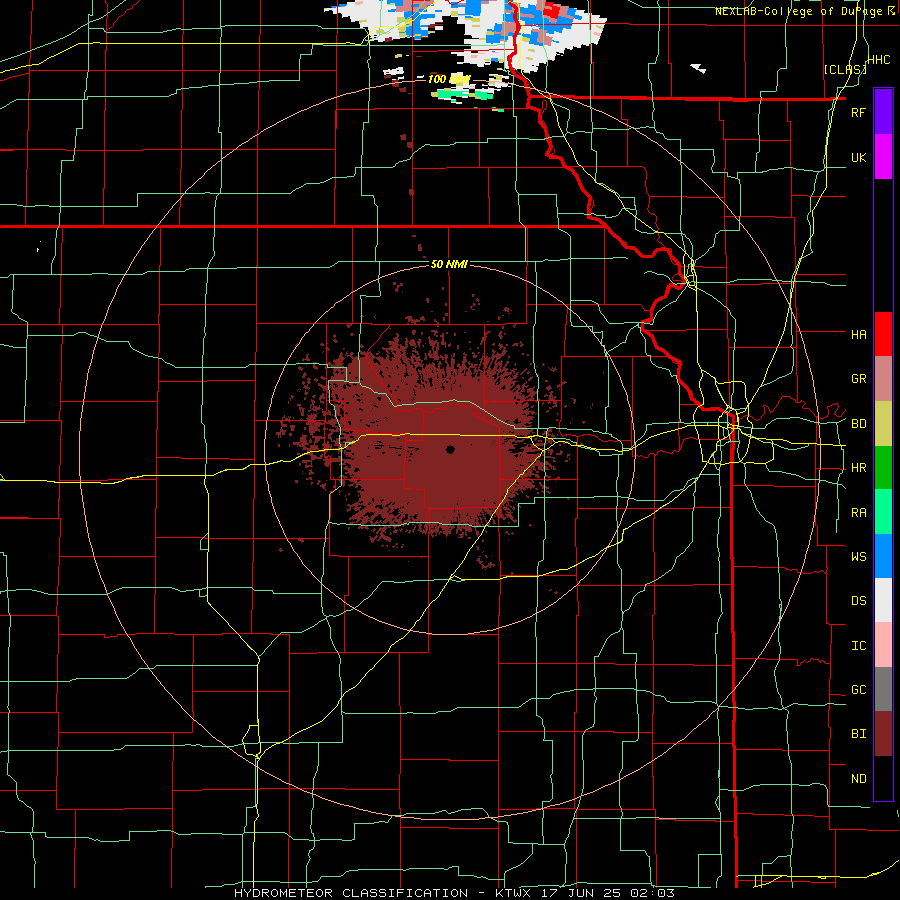Click the RA legend label text
Image resolution: width=900 pixels, height=900 pixels.
(x=859, y=512)
